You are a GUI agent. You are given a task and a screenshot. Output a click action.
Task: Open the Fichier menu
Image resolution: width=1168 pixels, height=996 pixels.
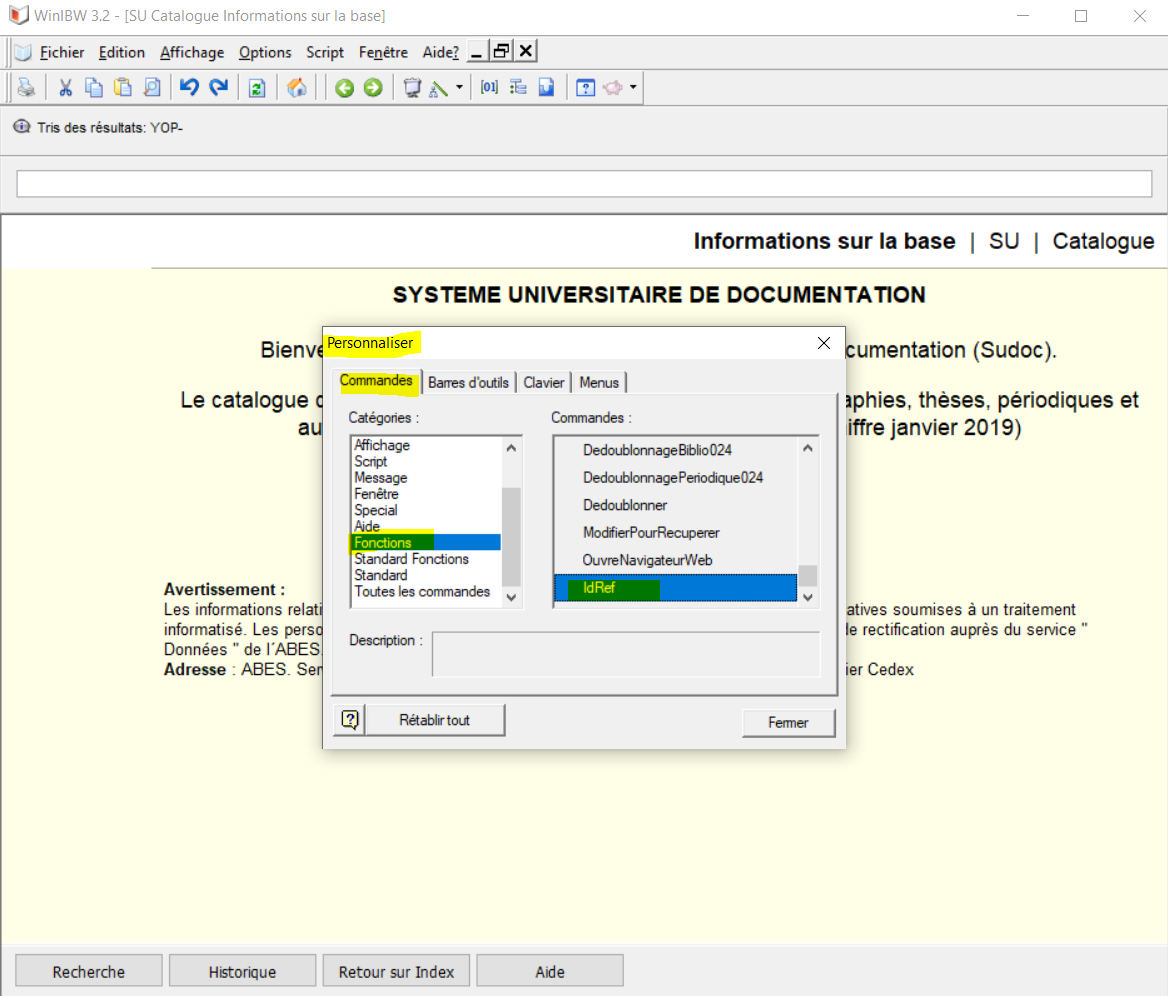(62, 52)
